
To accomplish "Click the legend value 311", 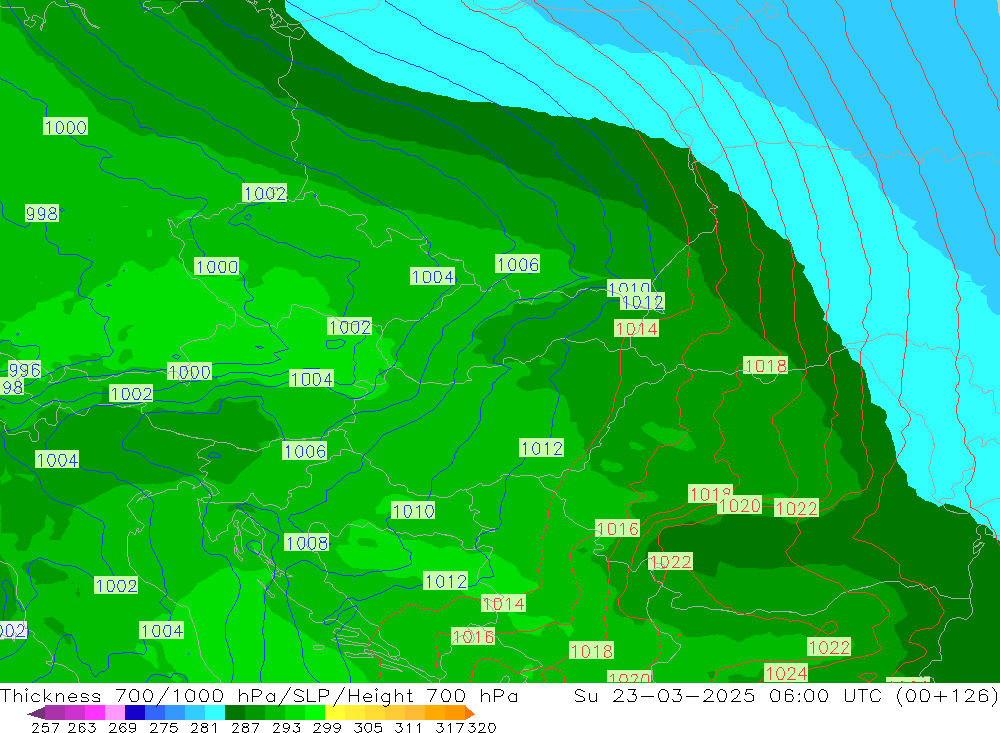I will click(407, 727).
